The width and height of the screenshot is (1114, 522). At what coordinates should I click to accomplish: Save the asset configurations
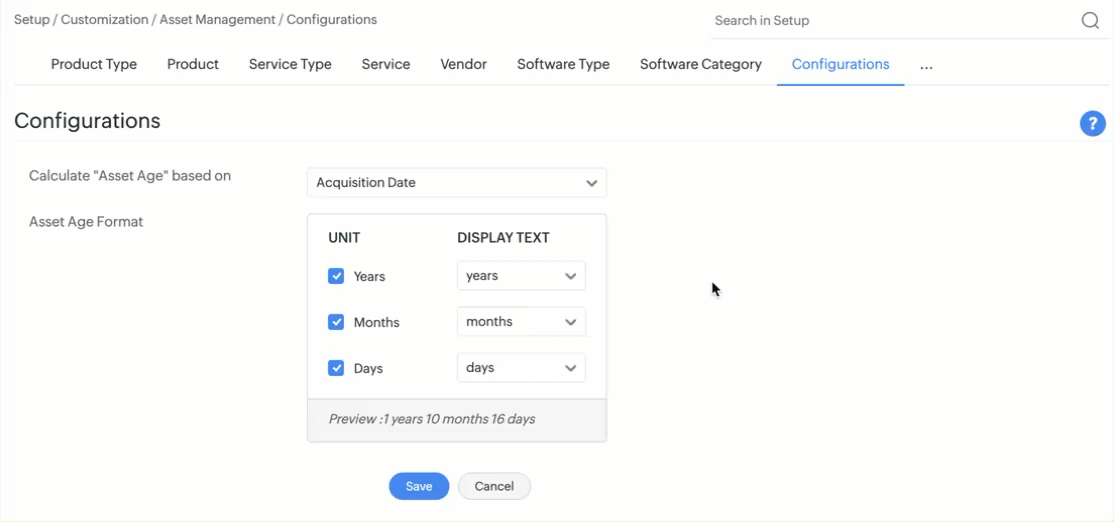[419, 486]
